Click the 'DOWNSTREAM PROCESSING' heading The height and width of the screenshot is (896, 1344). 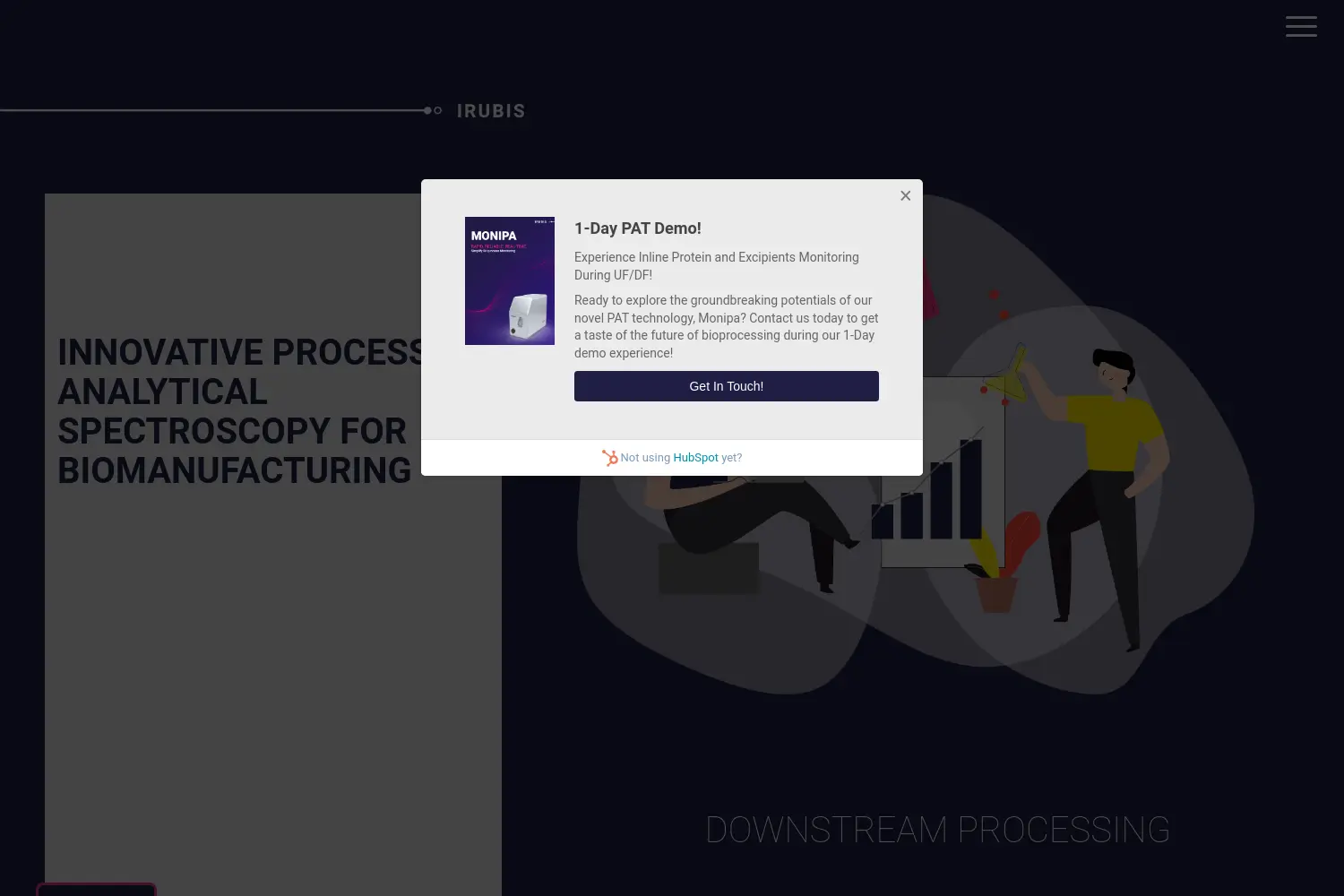(938, 830)
